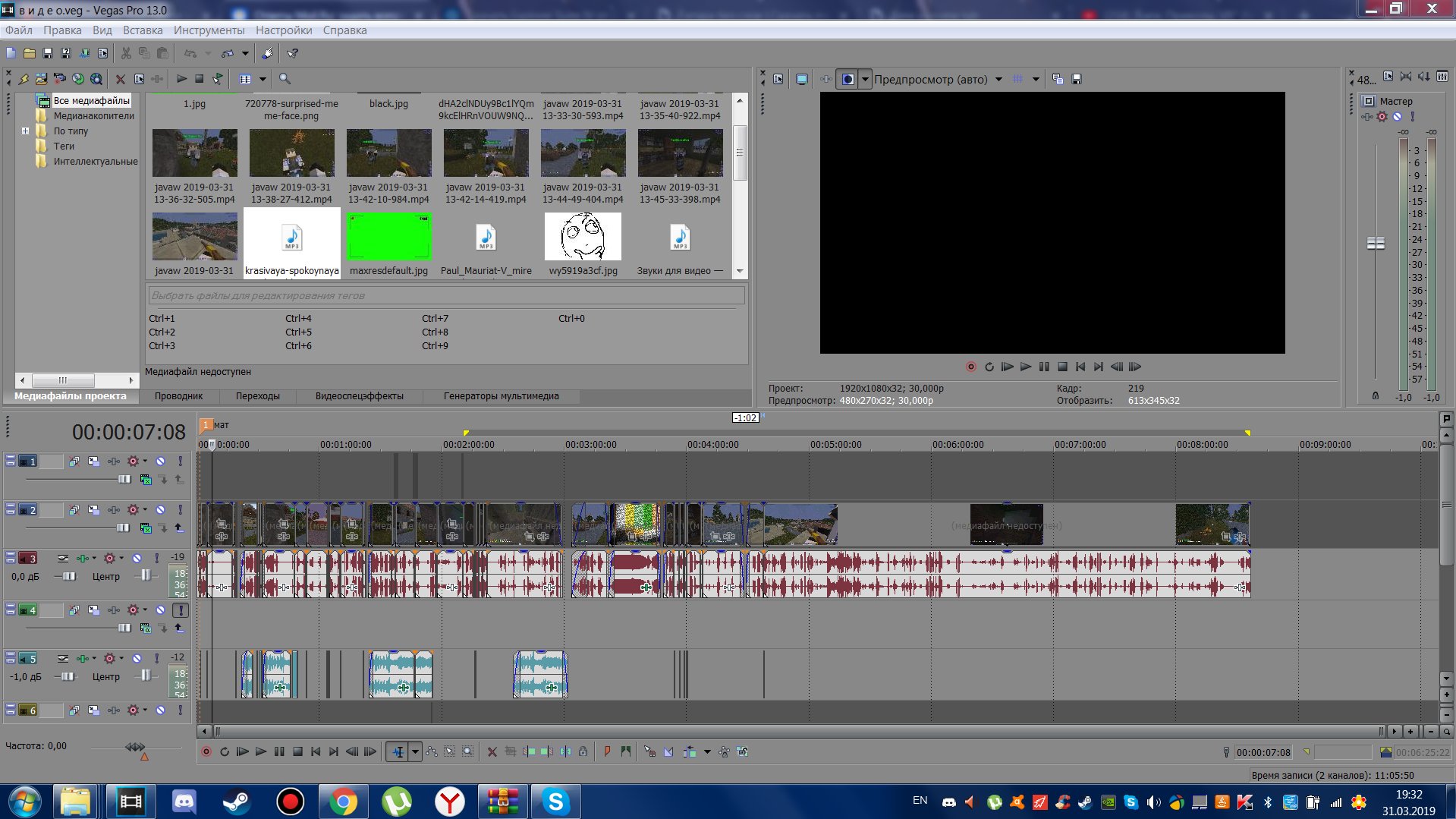This screenshot has height=819, width=1456.
Task: Open the Предпросмотр (авто) quality dropdown
Action: (998, 79)
